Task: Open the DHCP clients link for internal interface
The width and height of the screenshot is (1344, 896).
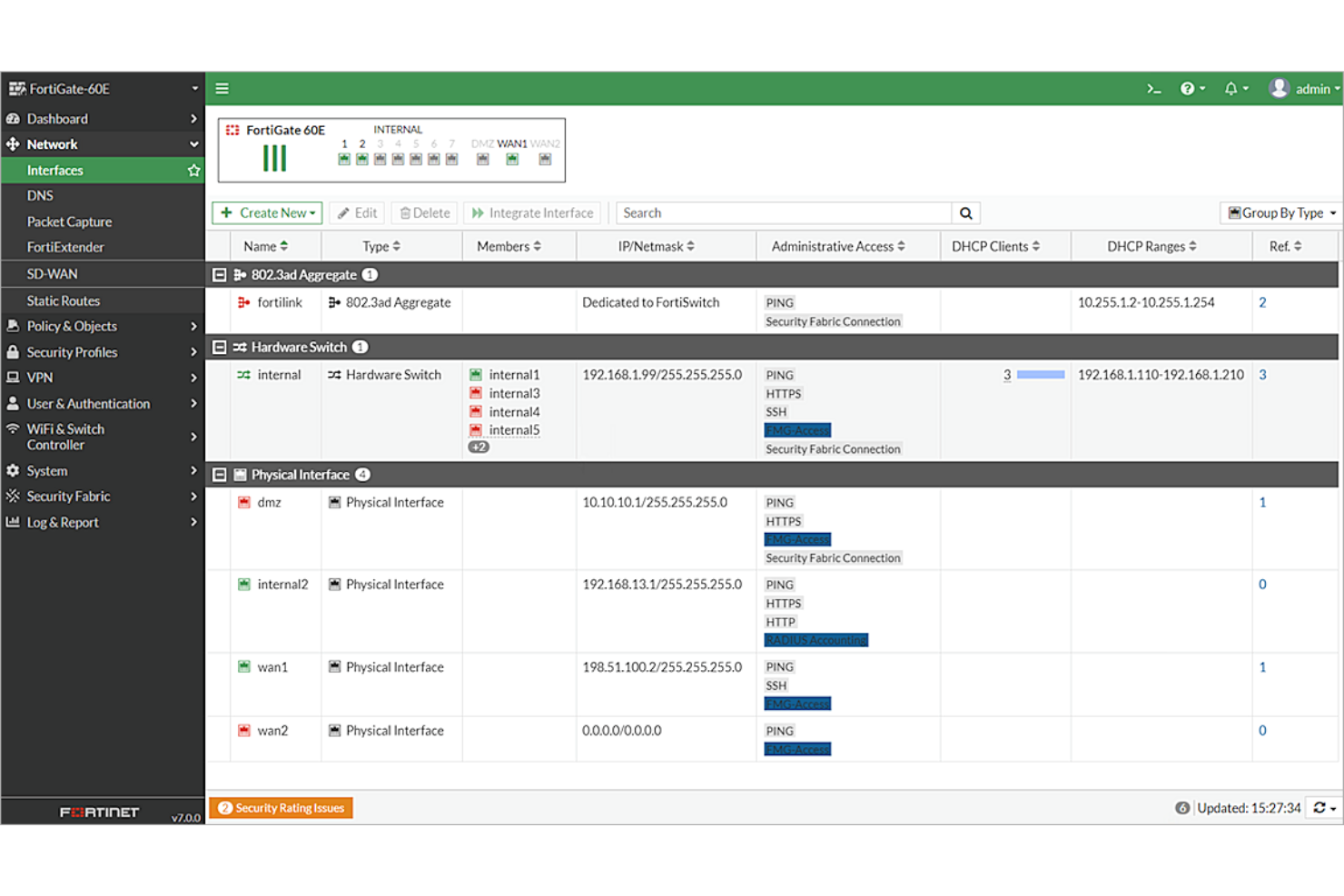Action: [x=1006, y=374]
